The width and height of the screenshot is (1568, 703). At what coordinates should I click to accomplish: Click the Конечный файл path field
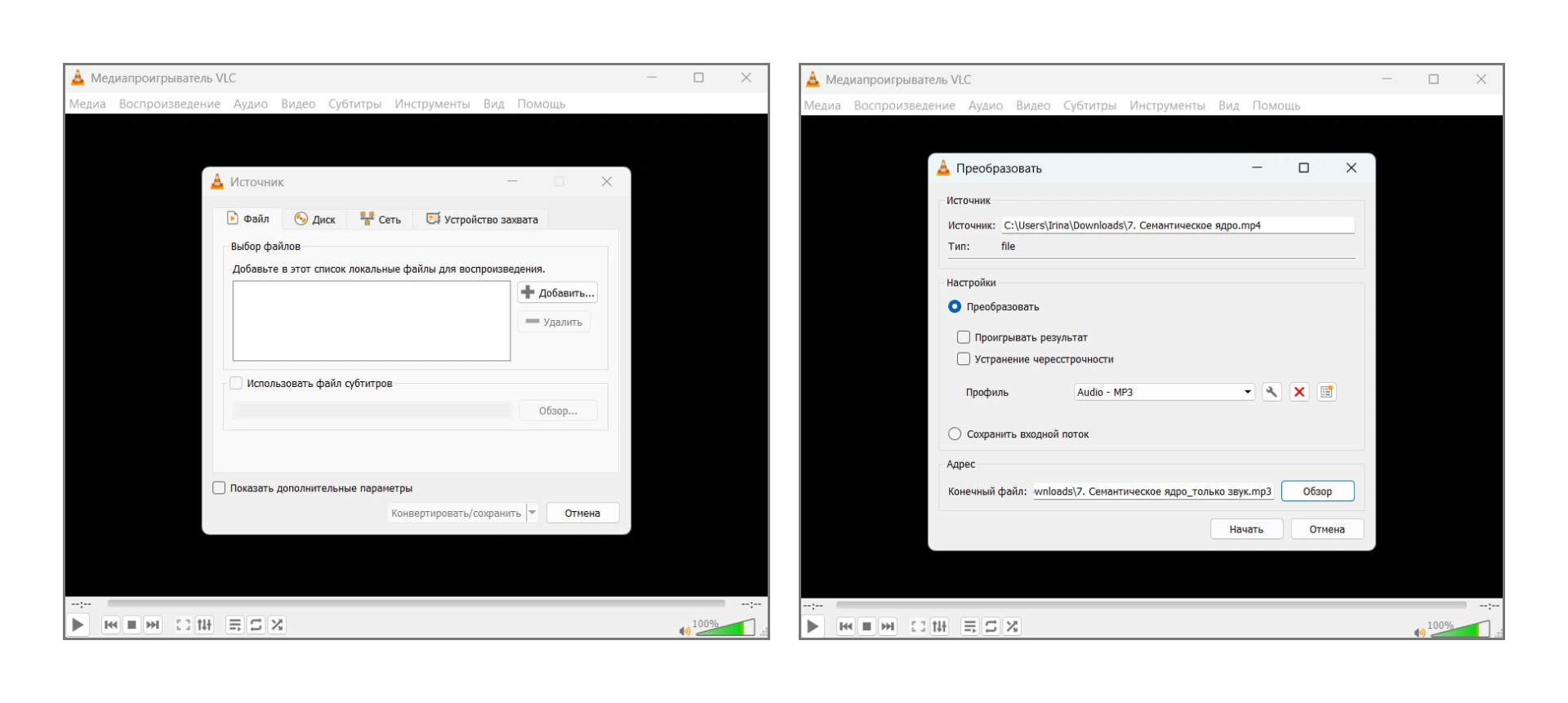(1152, 492)
